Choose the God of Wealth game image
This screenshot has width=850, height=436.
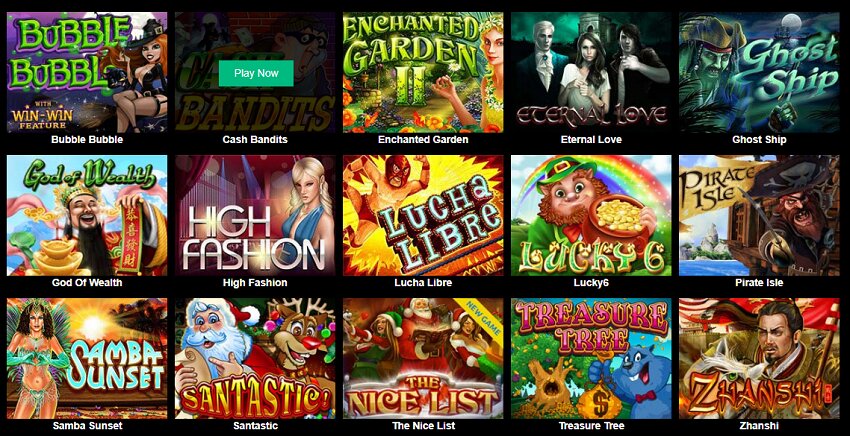(x=87, y=215)
